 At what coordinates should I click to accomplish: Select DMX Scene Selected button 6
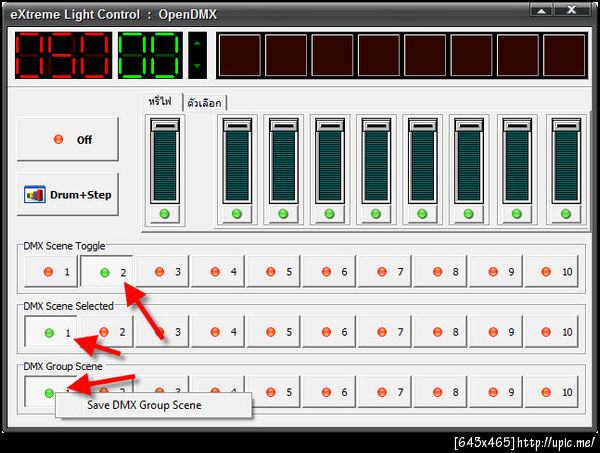329,332
